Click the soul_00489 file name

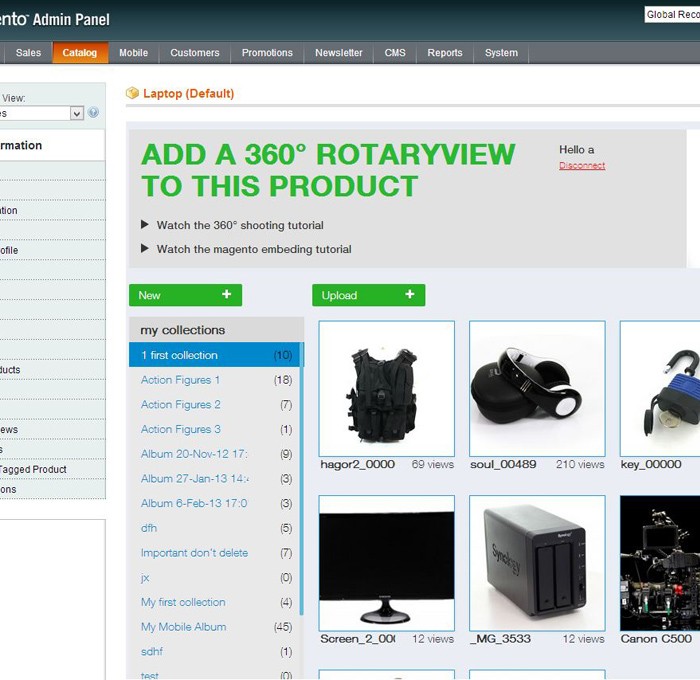point(503,464)
